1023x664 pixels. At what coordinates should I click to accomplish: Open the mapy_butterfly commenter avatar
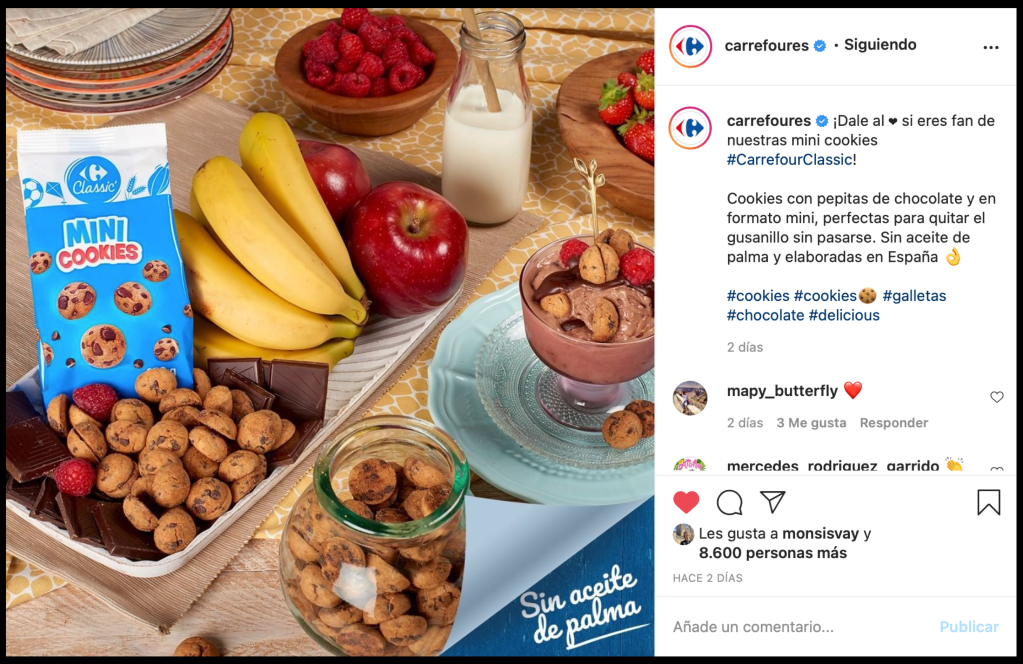[x=690, y=398]
